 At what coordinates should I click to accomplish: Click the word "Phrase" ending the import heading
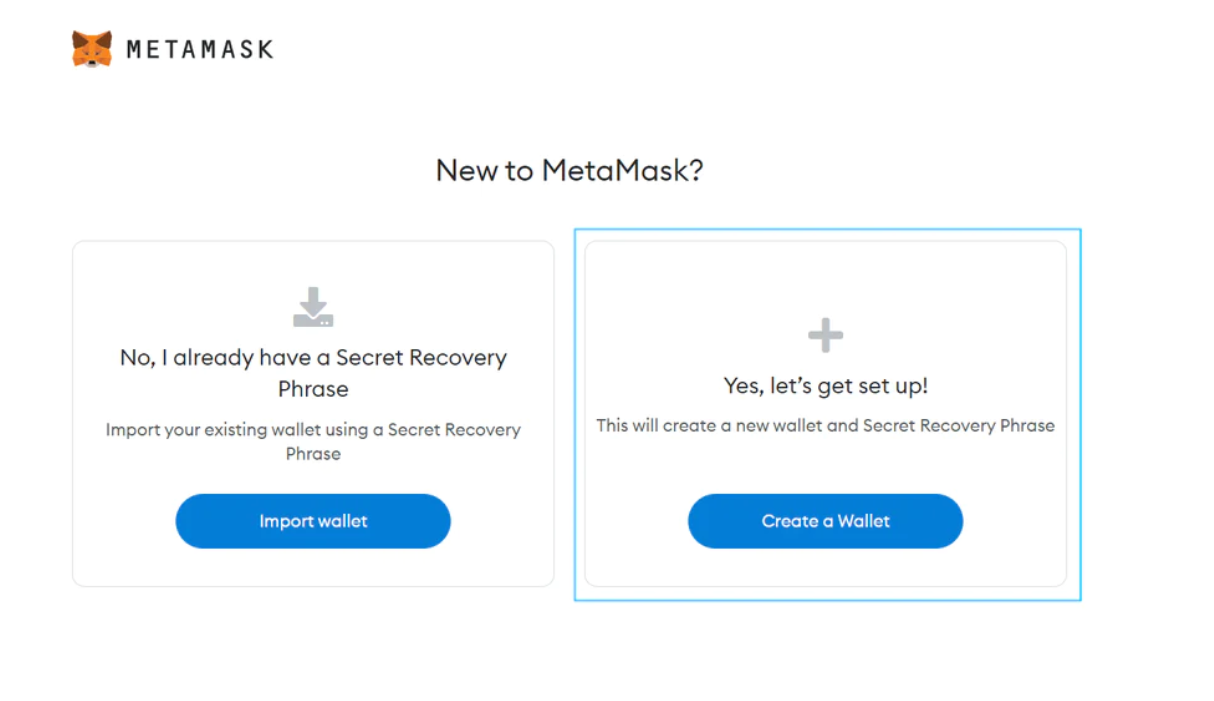(313, 389)
